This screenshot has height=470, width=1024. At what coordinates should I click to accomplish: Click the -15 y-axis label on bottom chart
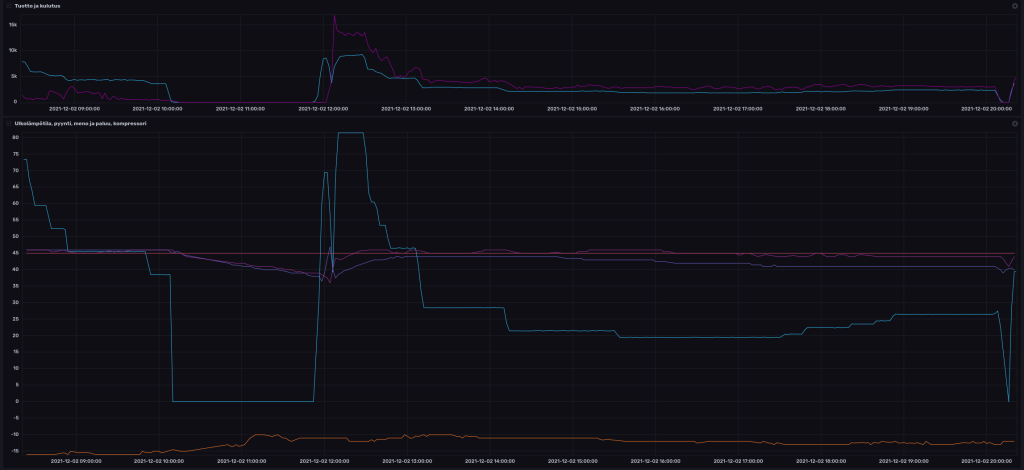(x=15, y=451)
